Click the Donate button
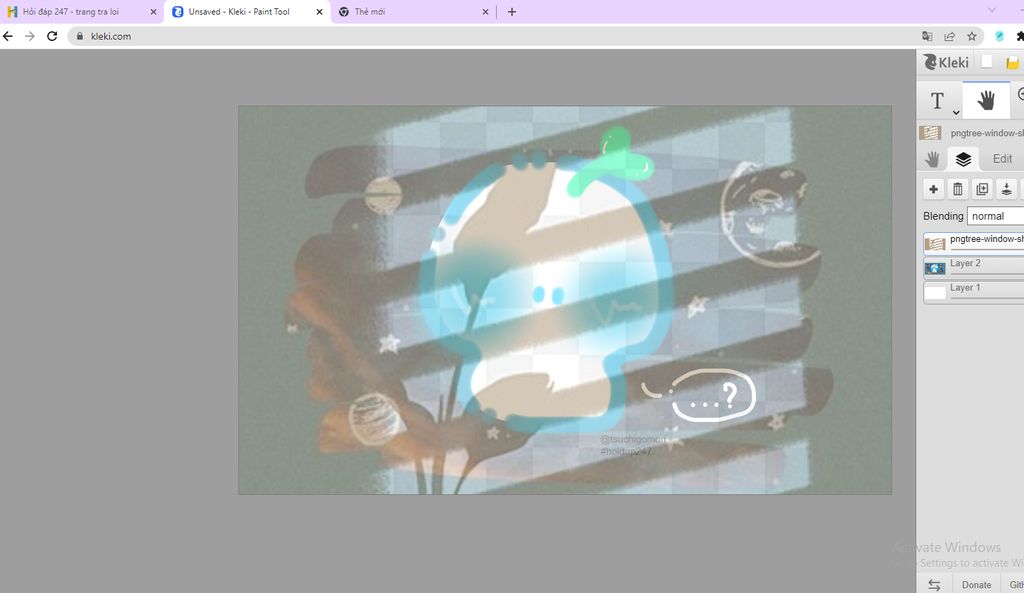The height and width of the screenshot is (593, 1024). pyautogui.click(x=976, y=585)
